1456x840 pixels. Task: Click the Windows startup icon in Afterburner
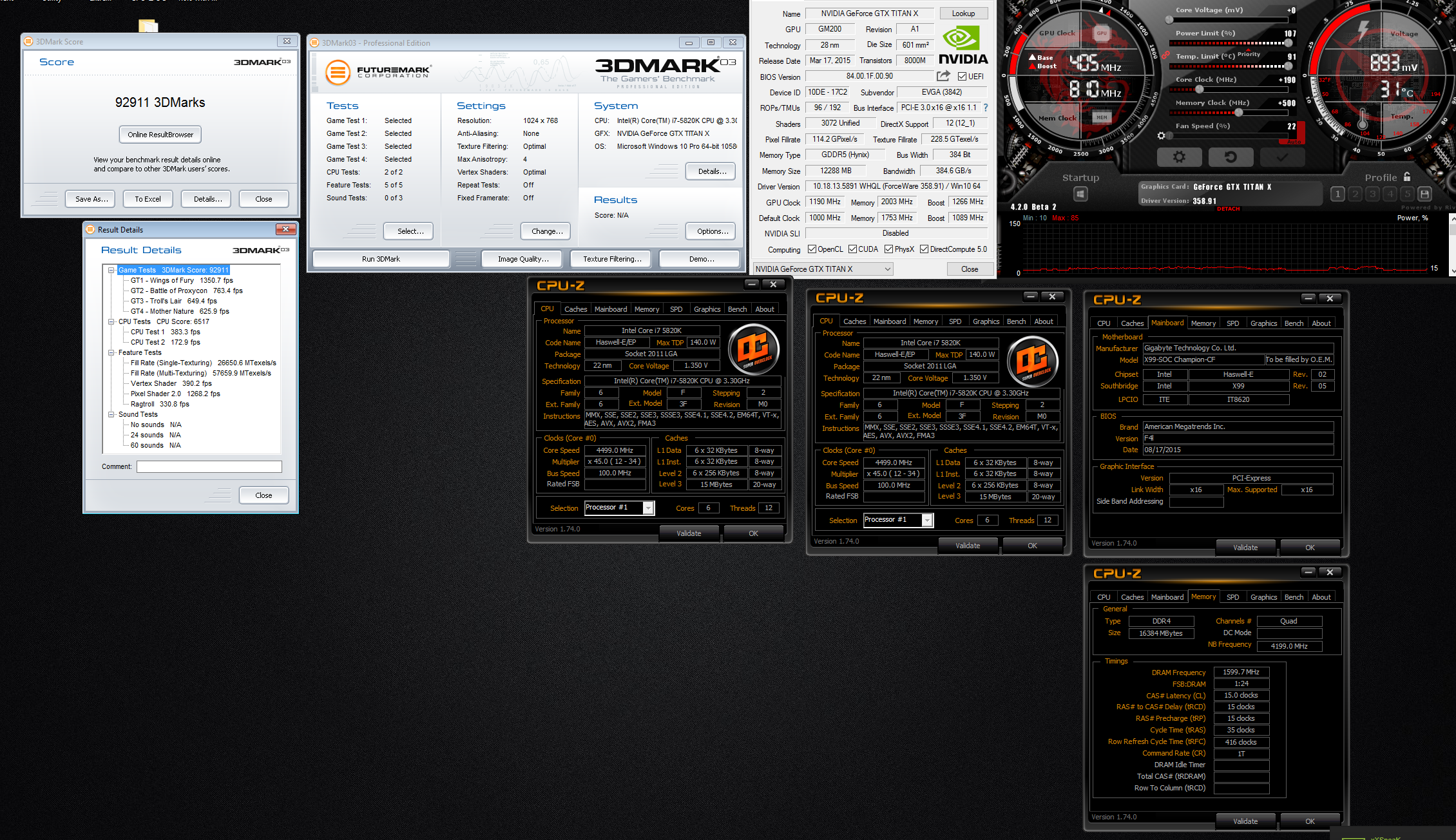click(1080, 193)
